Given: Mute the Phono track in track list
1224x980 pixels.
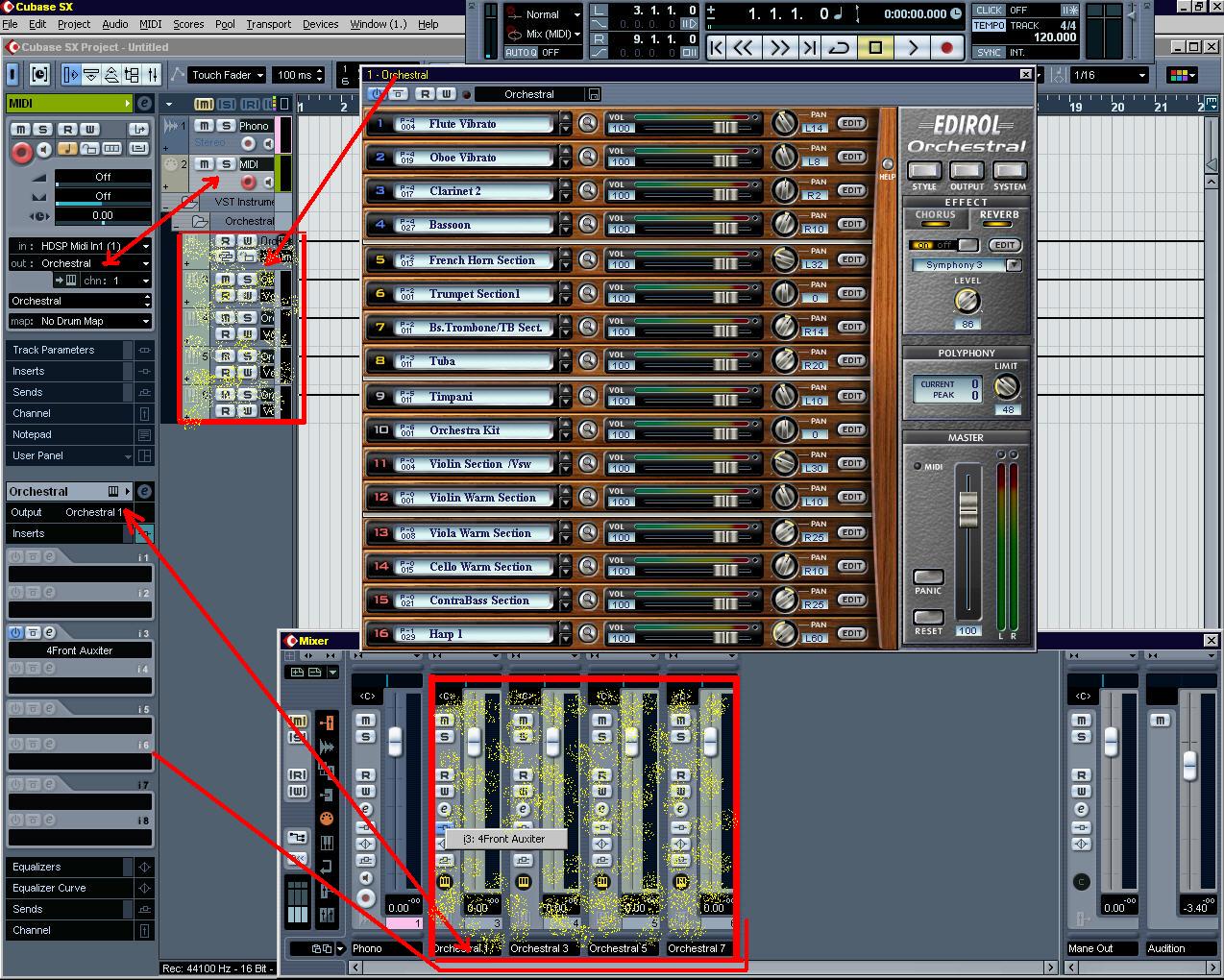Looking at the screenshot, I should pos(205,126).
